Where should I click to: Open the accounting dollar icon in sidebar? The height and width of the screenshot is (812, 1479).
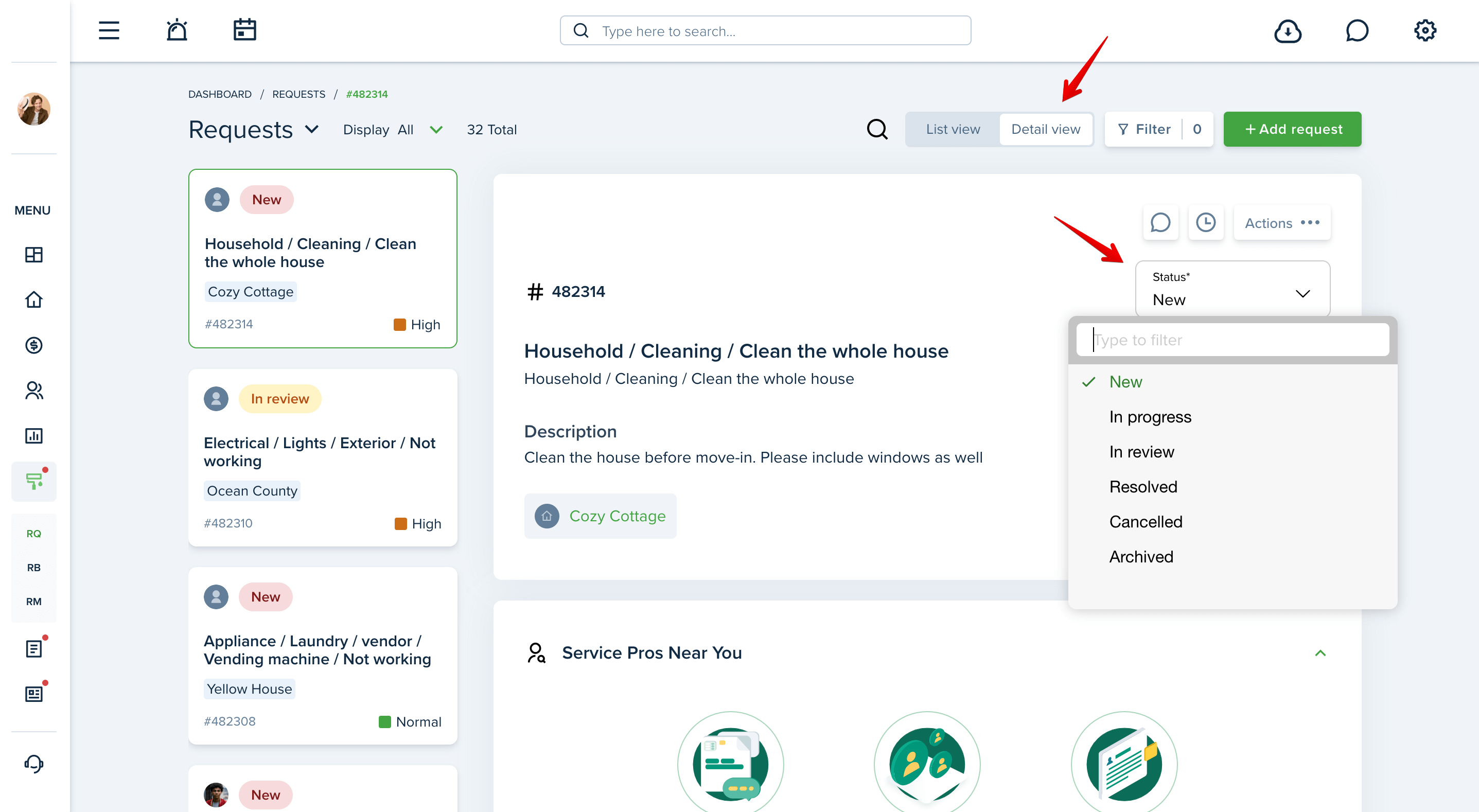tap(34, 345)
